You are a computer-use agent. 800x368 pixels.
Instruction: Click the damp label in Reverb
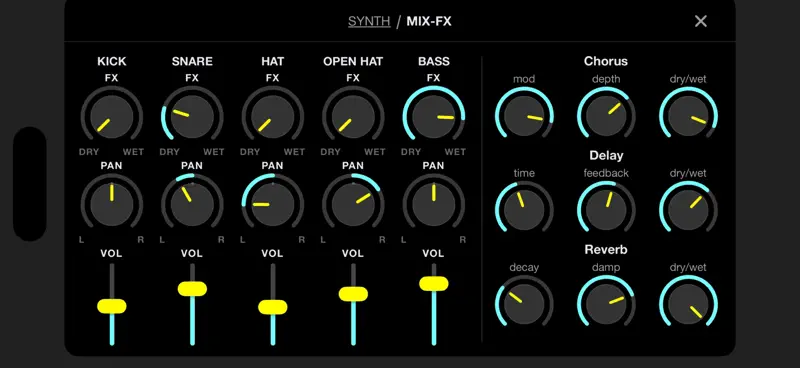606,267
